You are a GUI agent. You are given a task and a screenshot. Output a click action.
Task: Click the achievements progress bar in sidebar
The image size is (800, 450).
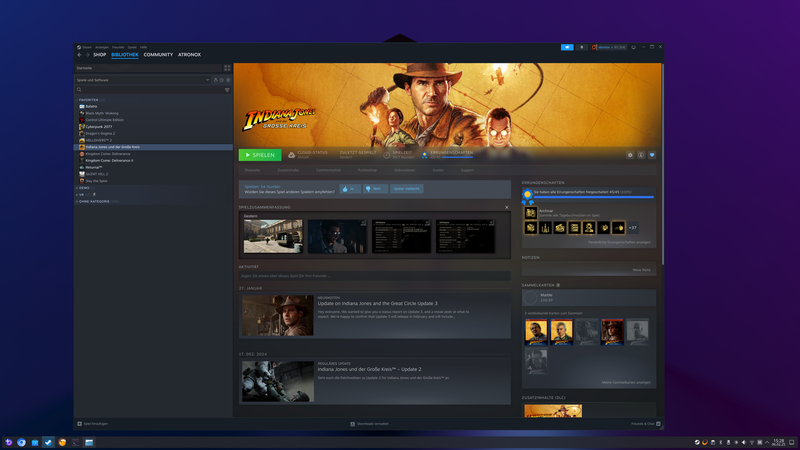coord(593,197)
